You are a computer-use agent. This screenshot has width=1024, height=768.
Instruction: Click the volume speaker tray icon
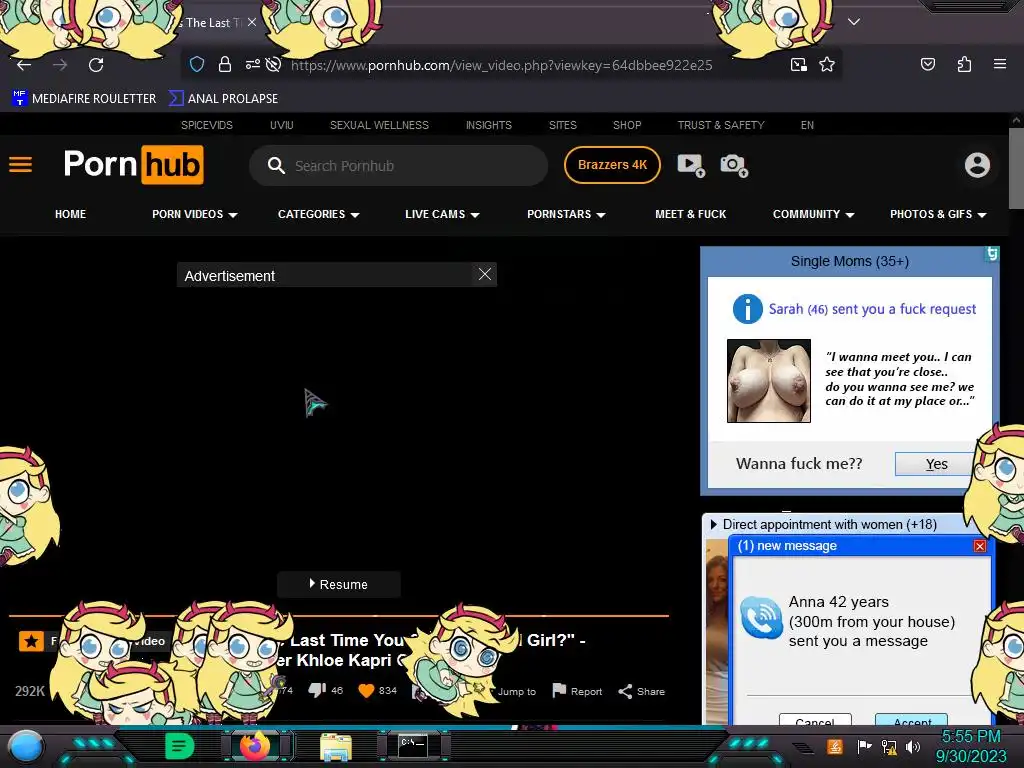(913, 746)
